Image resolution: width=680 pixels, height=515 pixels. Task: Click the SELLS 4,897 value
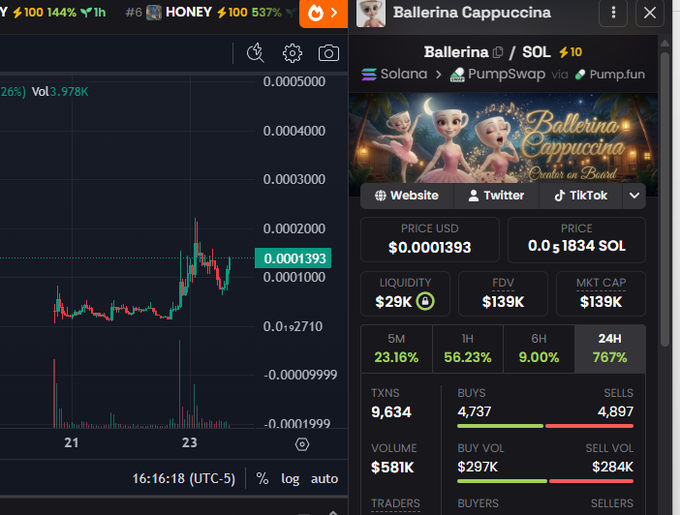pyautogui.click(x=615, y=411)
